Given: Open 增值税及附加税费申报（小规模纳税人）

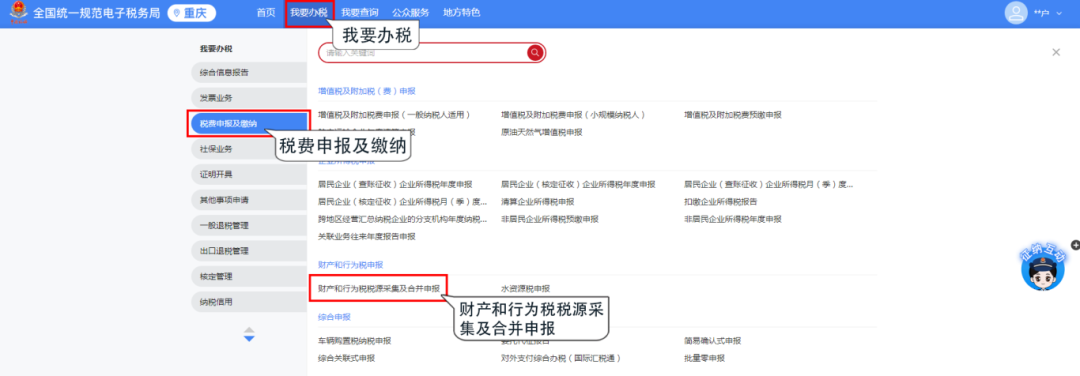Looking at the screenshot, I should tap(573, 115).
